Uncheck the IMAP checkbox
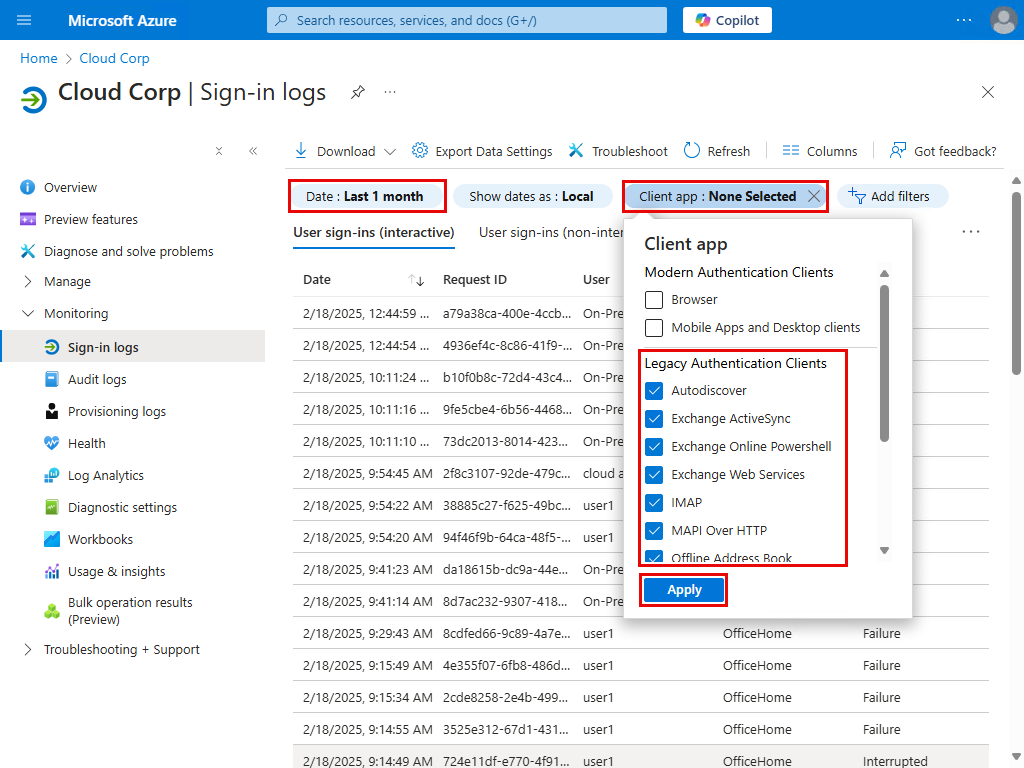The width and height of the screenshot is (1024, 768). 654,503
